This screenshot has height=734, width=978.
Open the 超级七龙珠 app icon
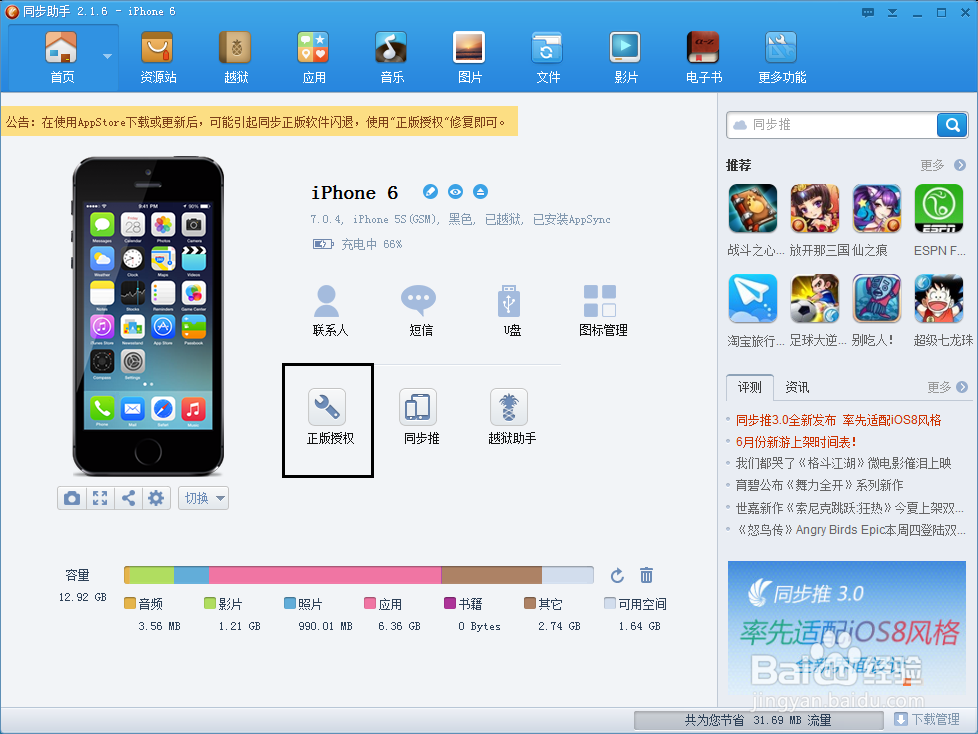click(939, 298)
